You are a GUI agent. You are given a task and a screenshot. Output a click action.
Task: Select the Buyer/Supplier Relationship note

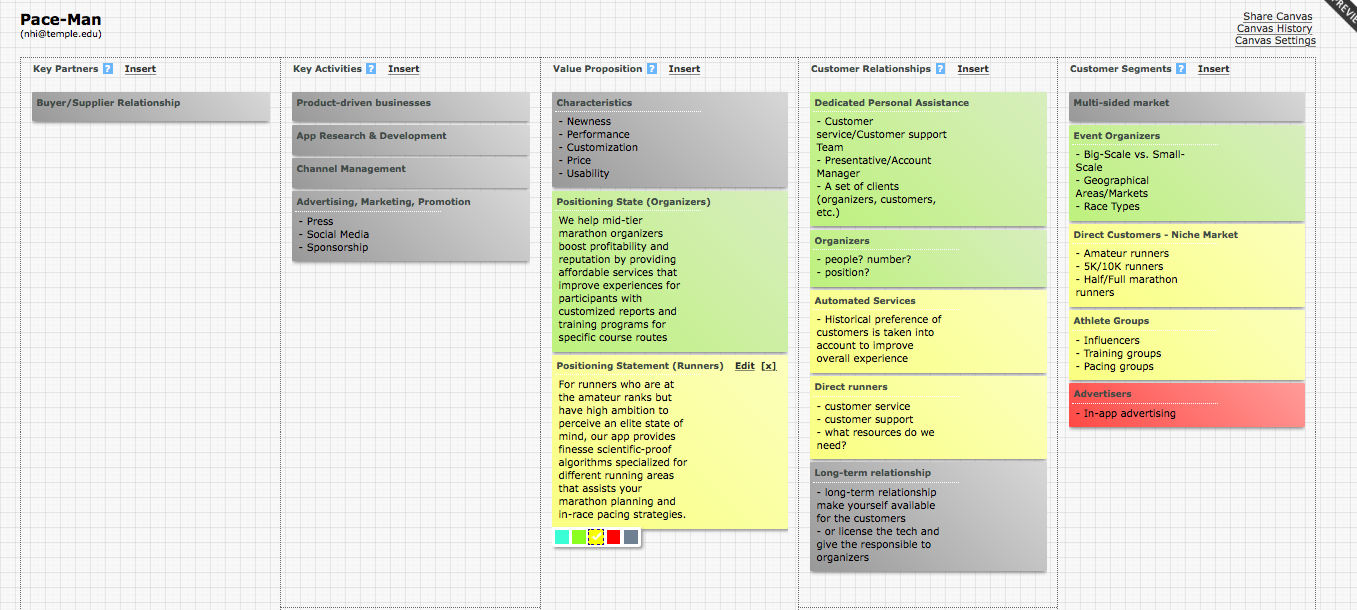point(151,107)
